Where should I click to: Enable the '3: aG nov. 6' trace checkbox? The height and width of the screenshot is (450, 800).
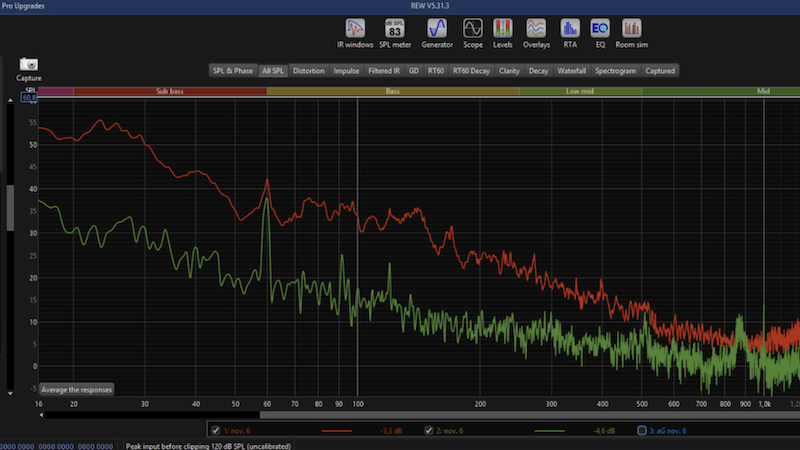(641, 430)
